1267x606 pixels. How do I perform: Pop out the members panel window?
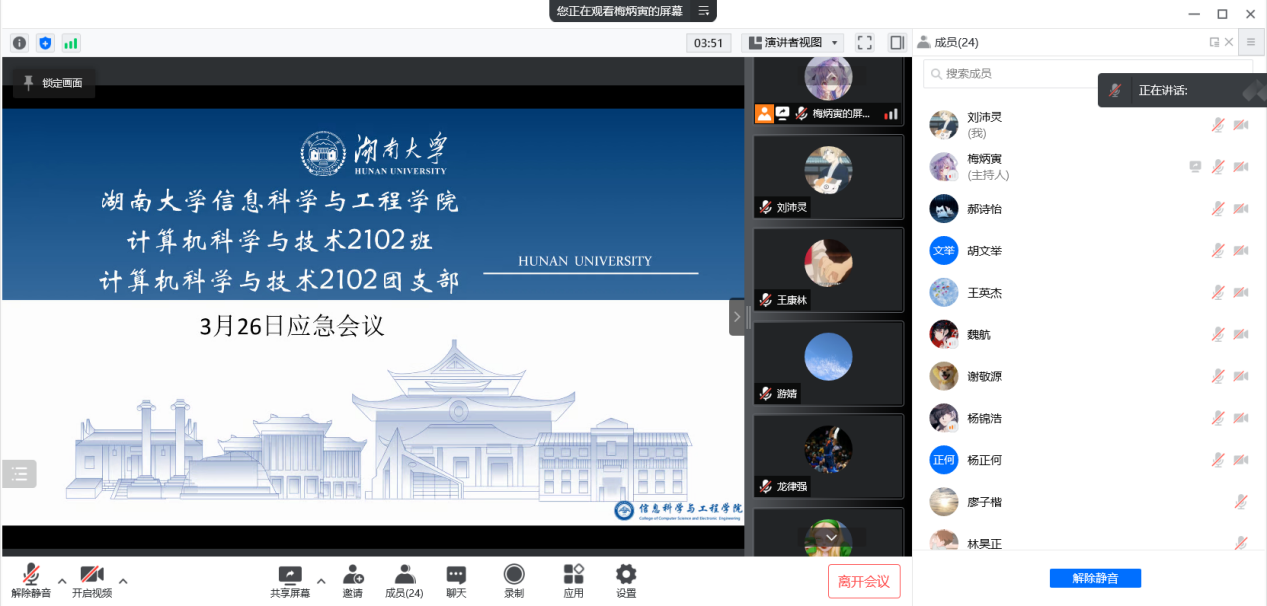(1214, 42)
